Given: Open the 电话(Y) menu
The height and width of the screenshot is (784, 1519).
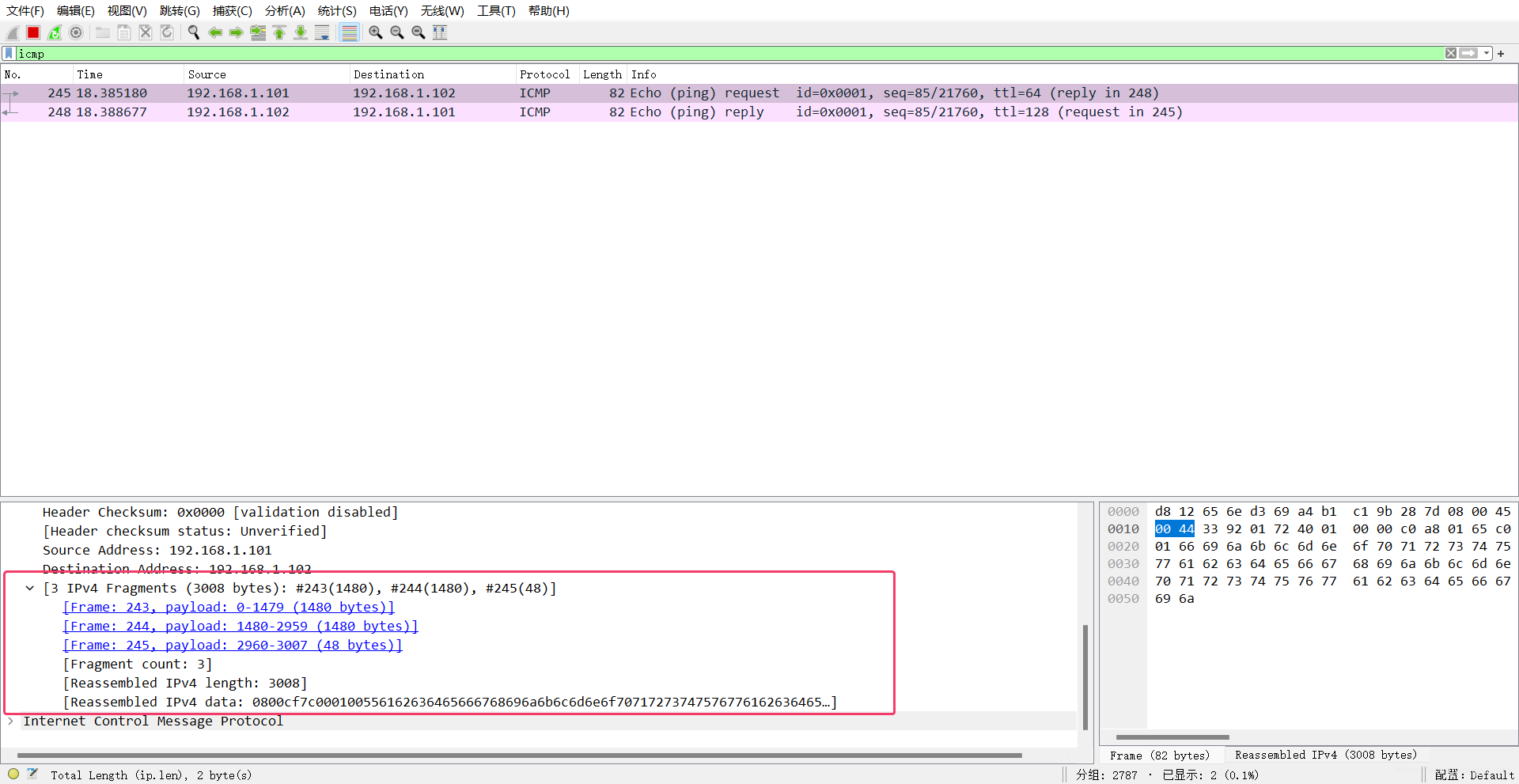Looking at the screenshot, I should 388,11.
